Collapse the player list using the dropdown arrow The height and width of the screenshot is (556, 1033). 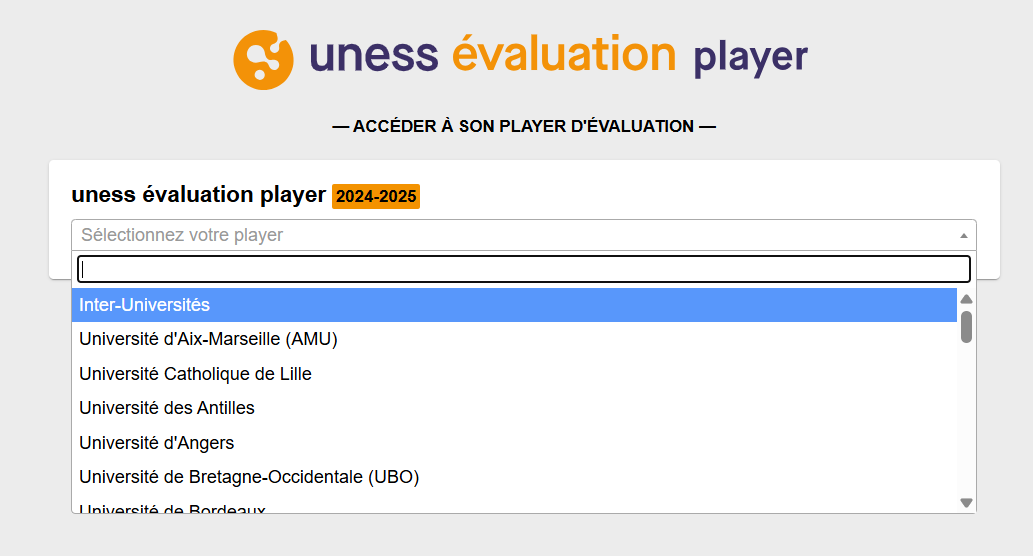point(963,236)
